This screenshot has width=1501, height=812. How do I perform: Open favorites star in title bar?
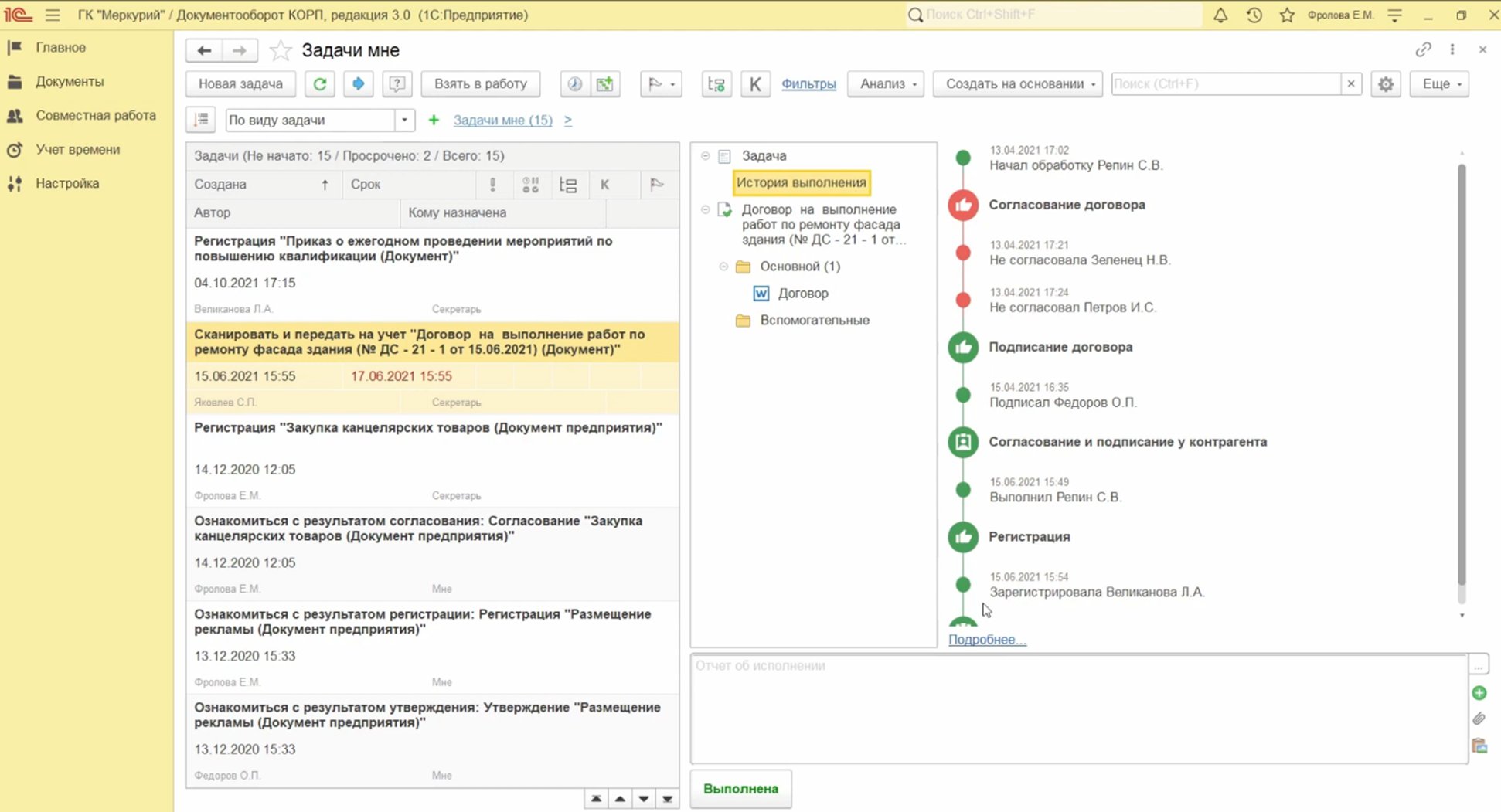(x=1287, y=15)
